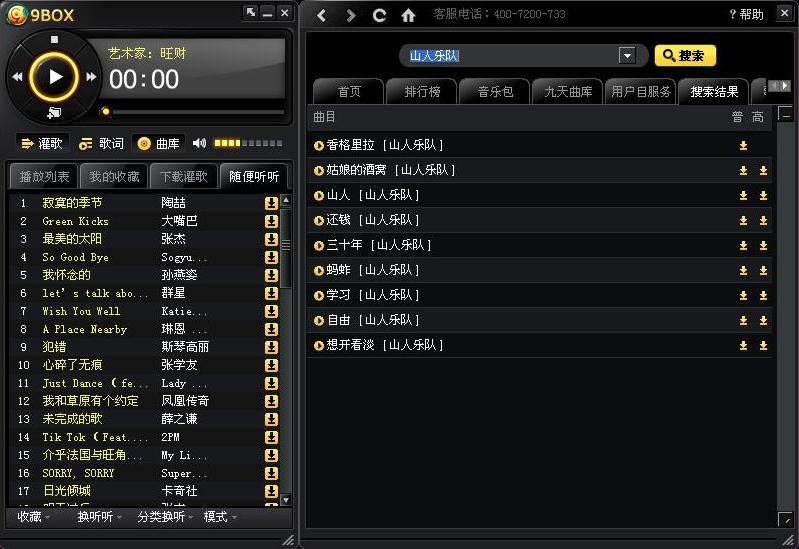Open the 换听听 dropdown menu
This screenshot has width=799, height=549.
click(99, 517)
